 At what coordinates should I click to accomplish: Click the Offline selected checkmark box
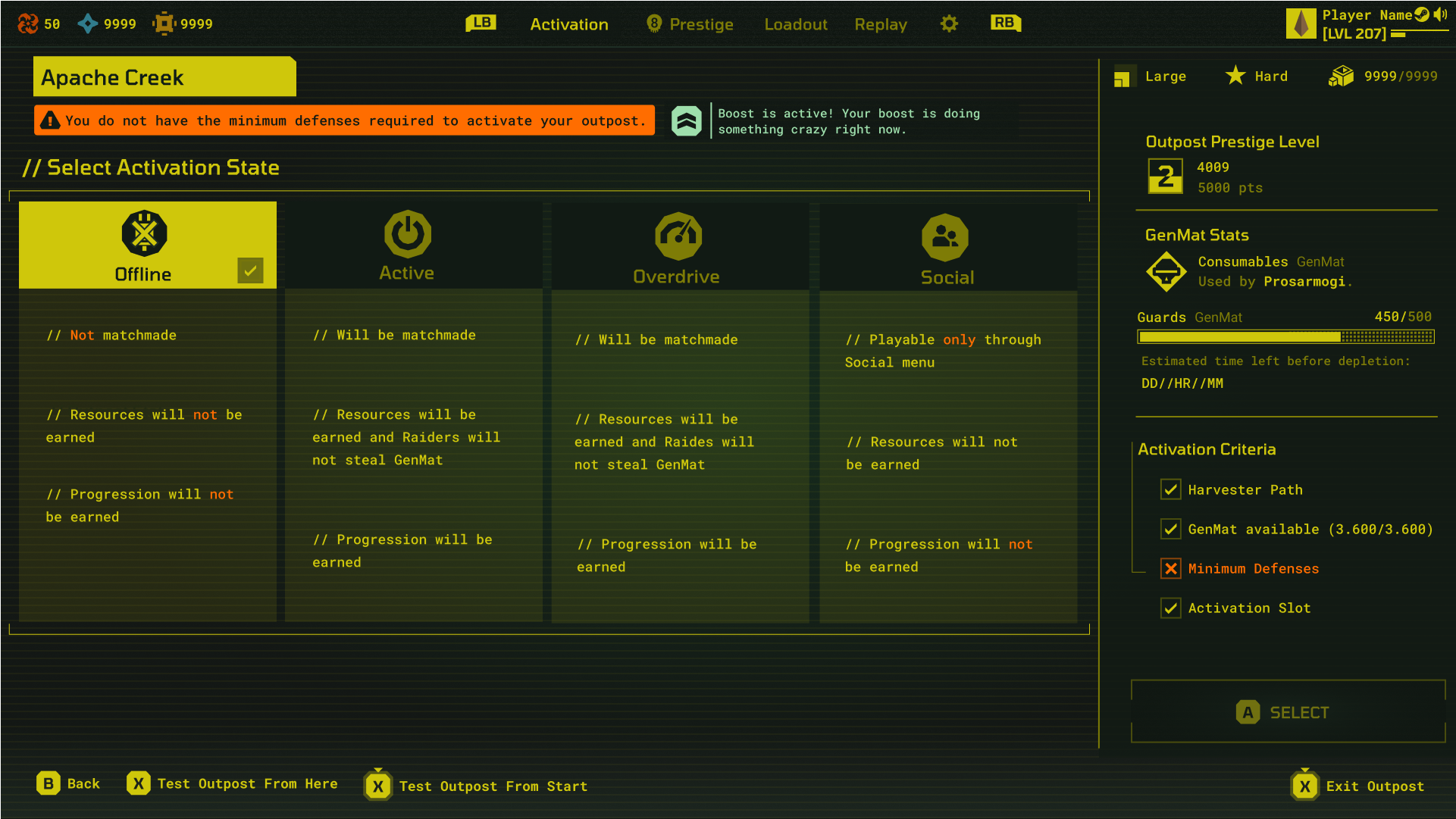coord(250,270)
